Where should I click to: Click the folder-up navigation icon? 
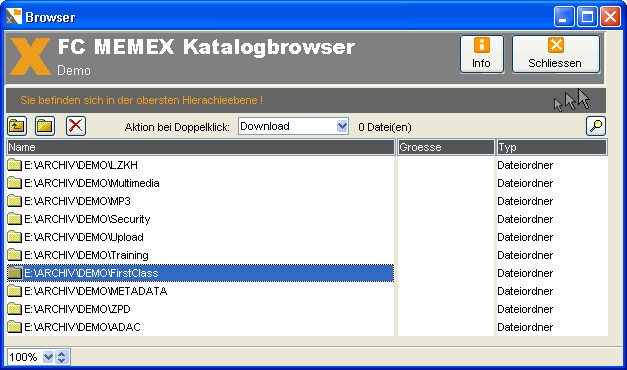point(17,126)
